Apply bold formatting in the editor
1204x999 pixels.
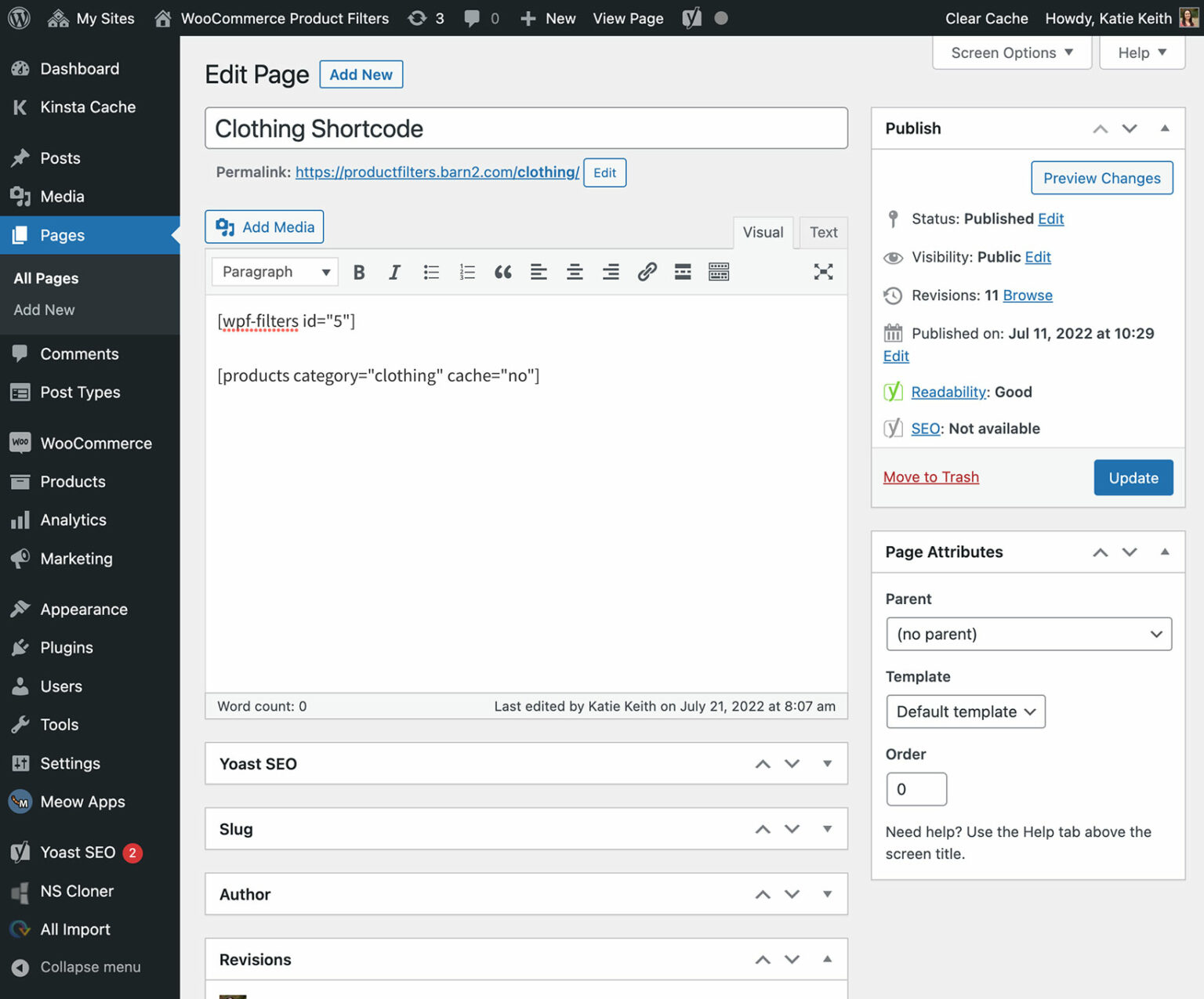pos(359,272)
